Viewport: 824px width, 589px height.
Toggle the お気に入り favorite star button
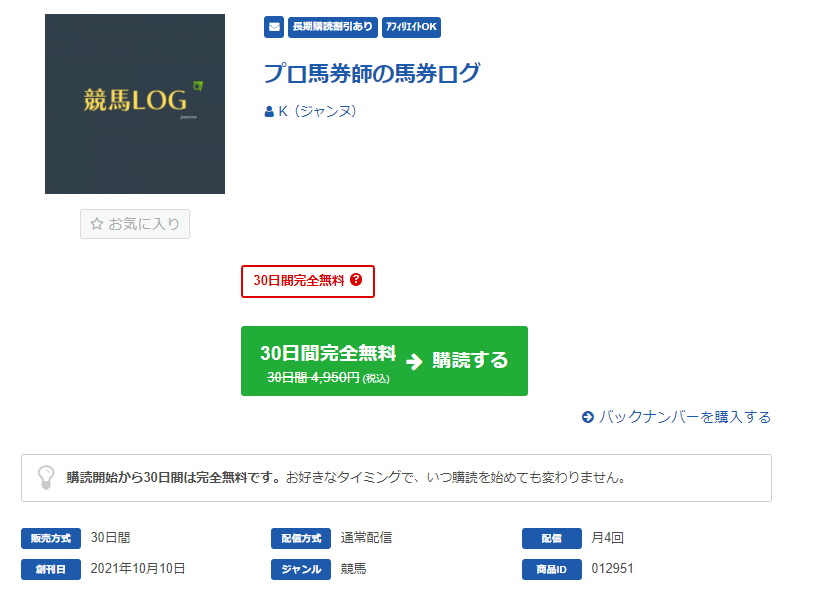click(x=135, y=224)
